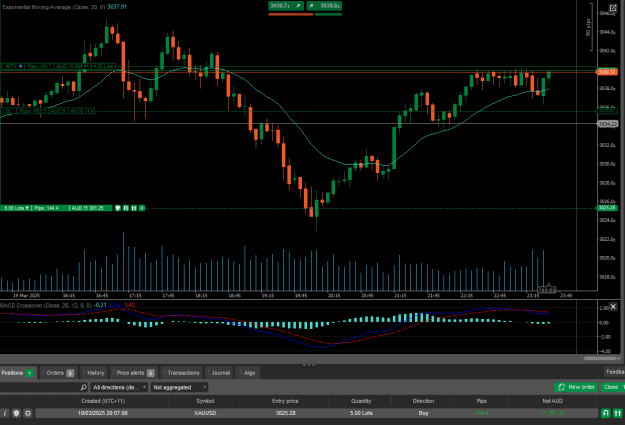Remove stop loss using SL line X icon
This screenshot has height=425, width=625.
point(91,111)
